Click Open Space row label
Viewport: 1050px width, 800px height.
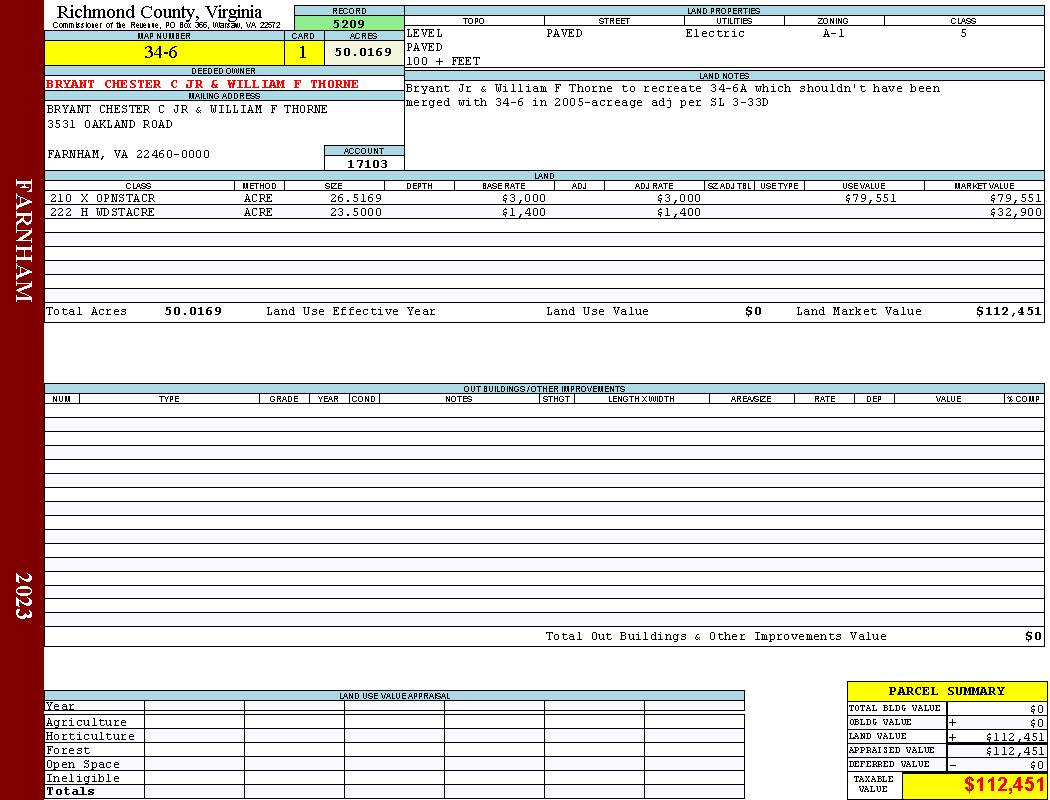(83, 765)
